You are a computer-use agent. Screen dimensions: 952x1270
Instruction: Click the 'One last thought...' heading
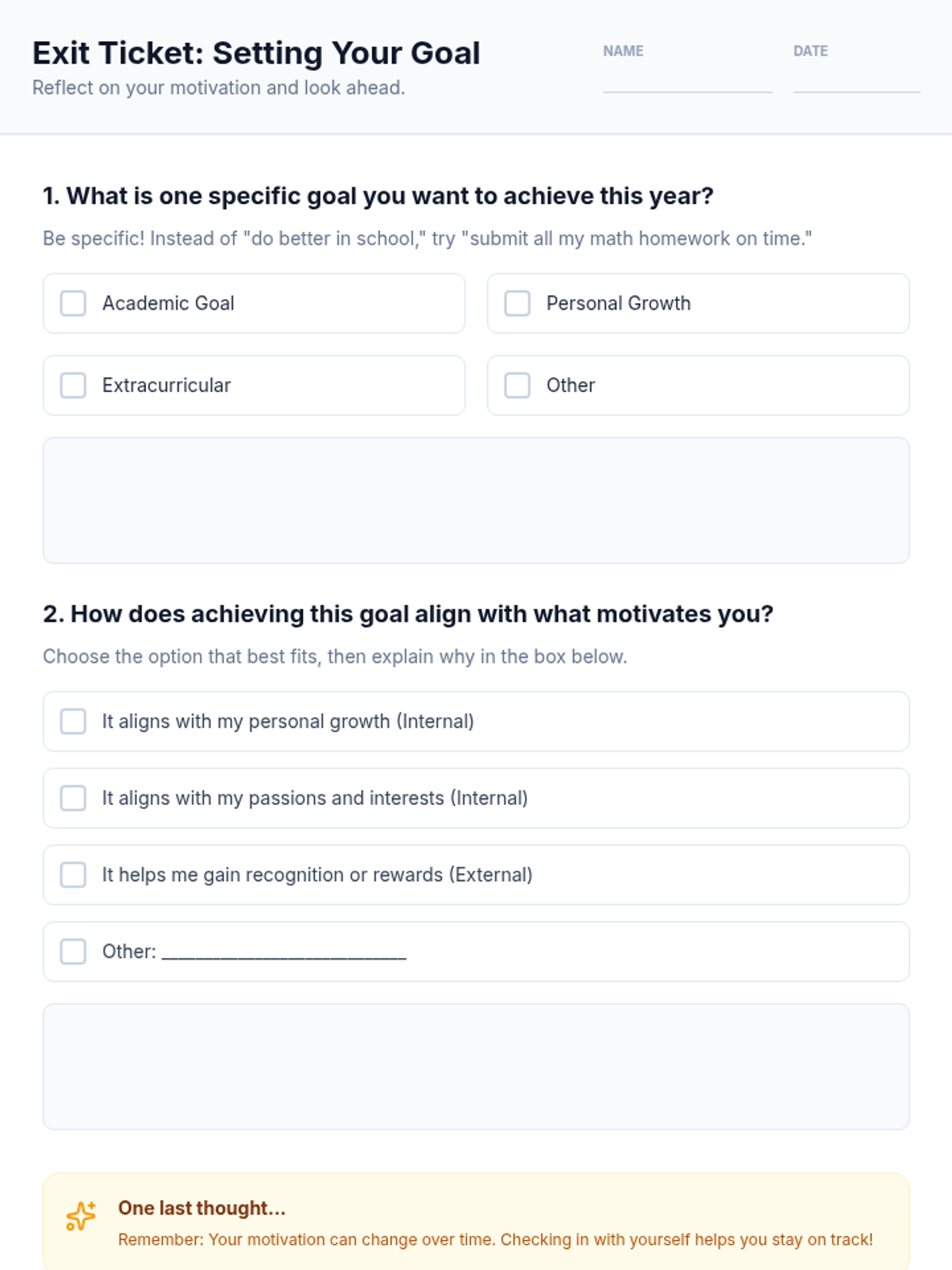pyautogui.click(x=202, y=1208)
